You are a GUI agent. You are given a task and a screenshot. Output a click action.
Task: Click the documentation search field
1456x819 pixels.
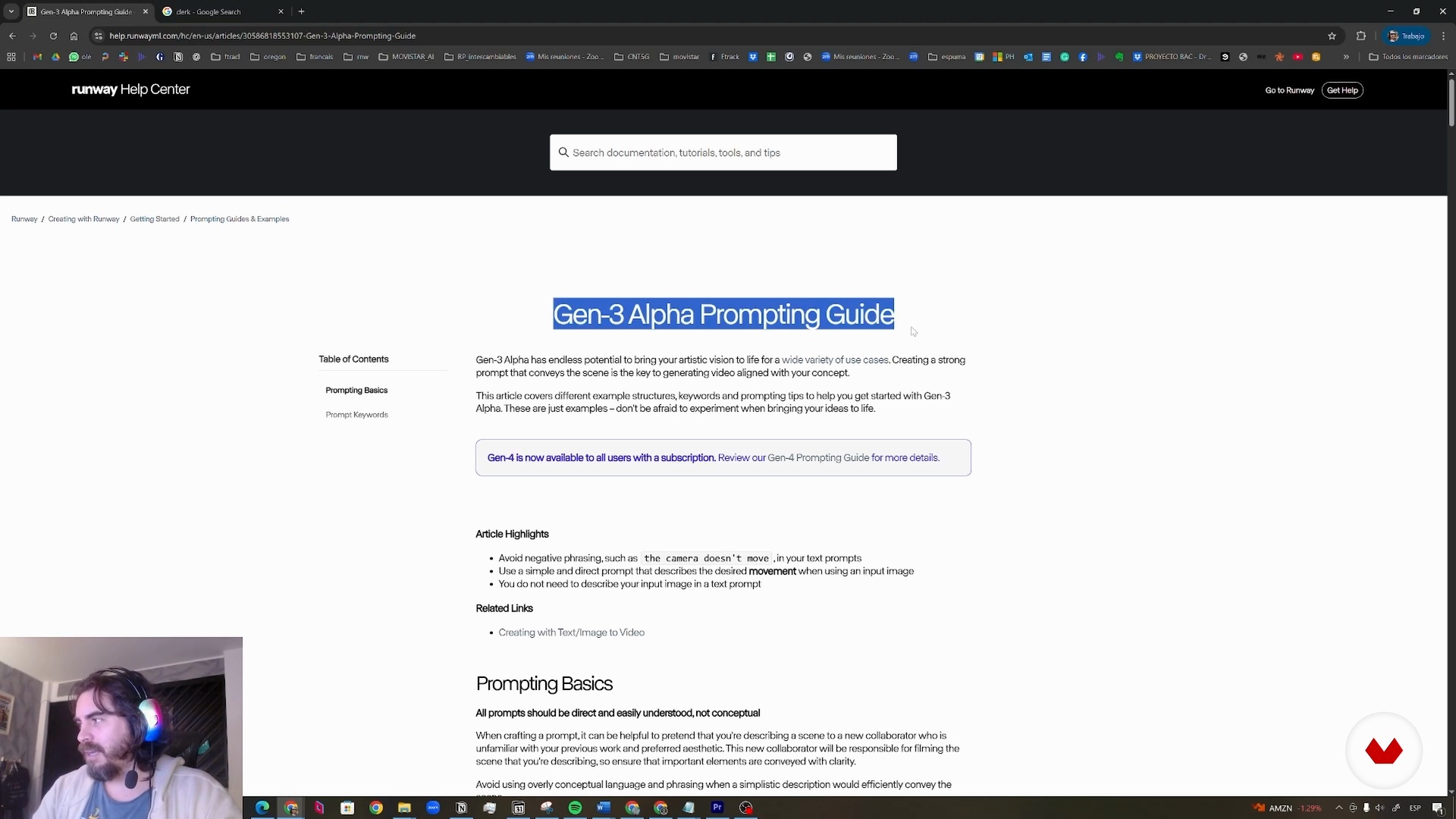723,152
